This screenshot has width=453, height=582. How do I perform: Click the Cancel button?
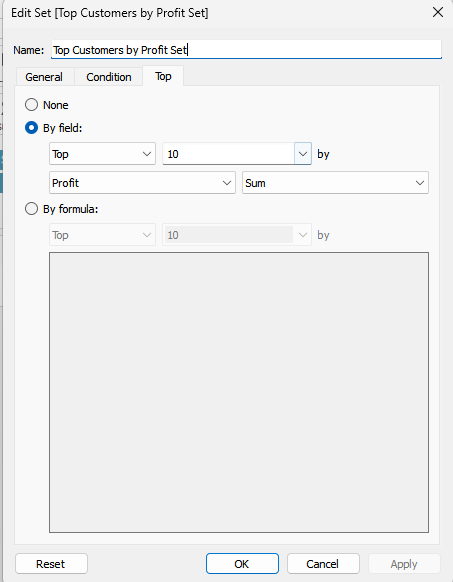pyautogui.click(x=323, y=564)
